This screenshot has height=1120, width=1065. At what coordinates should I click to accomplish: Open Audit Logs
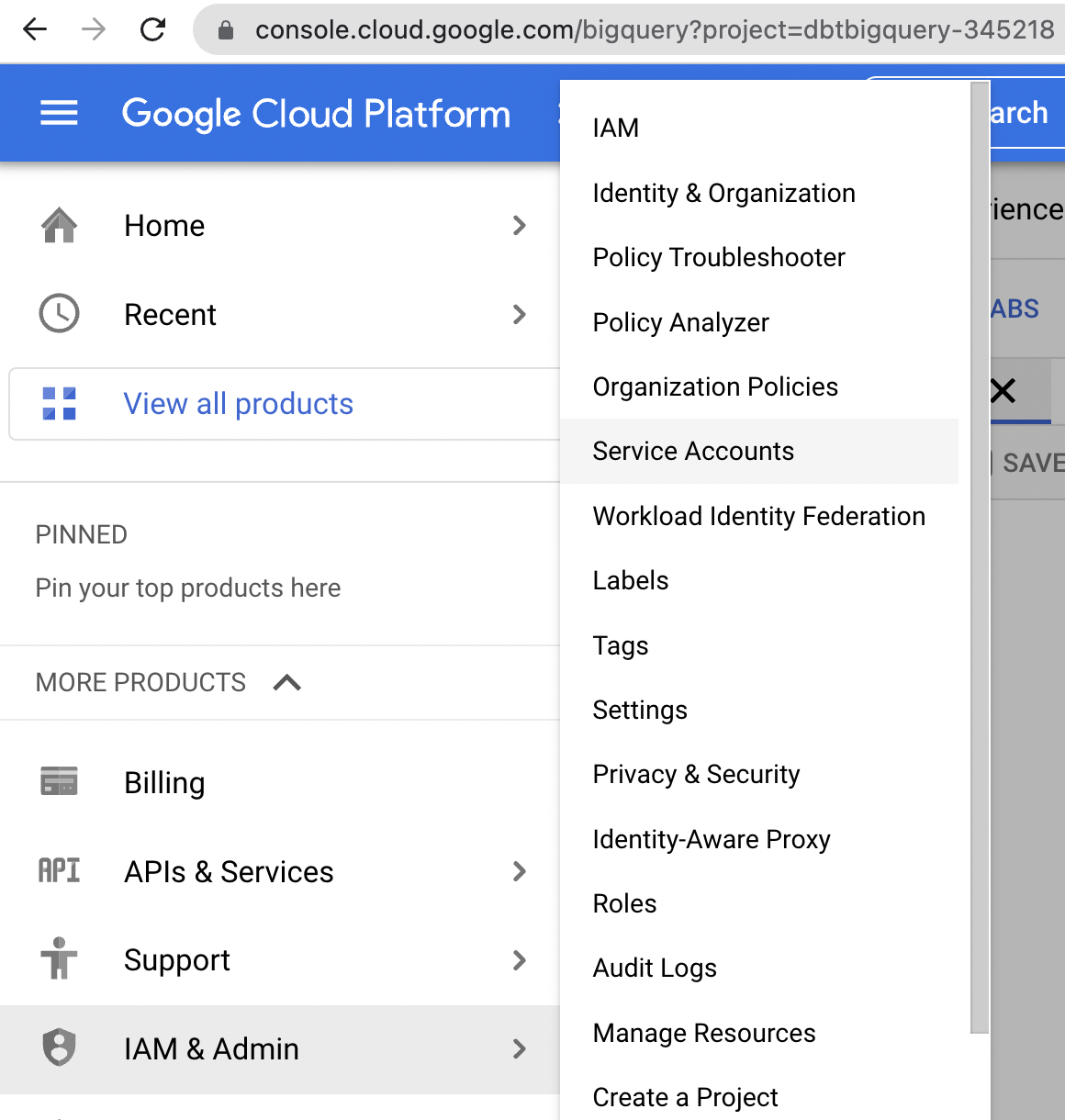point(759,968)
